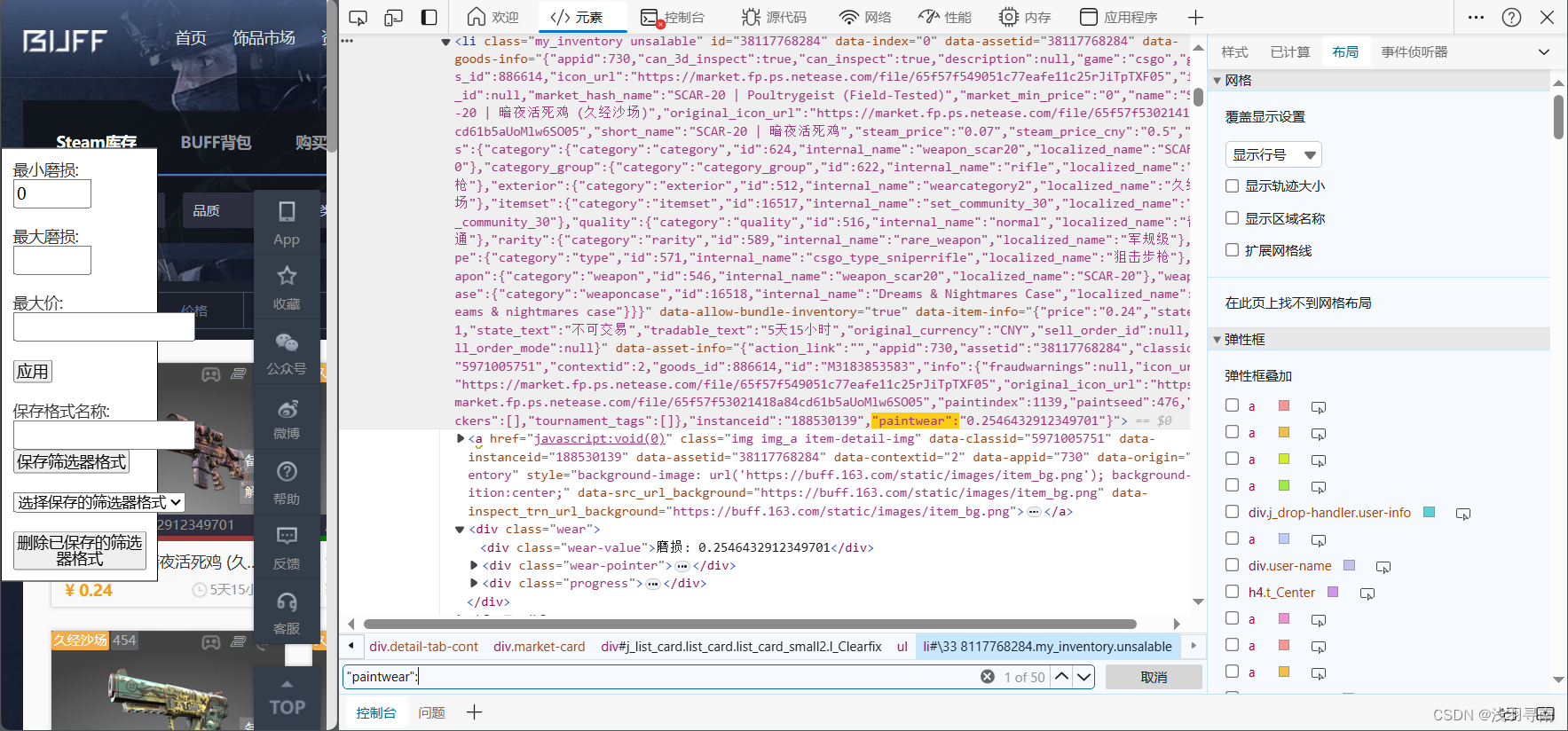
Task: Activate the inspect element picker icon
Action: click(359, 18)
